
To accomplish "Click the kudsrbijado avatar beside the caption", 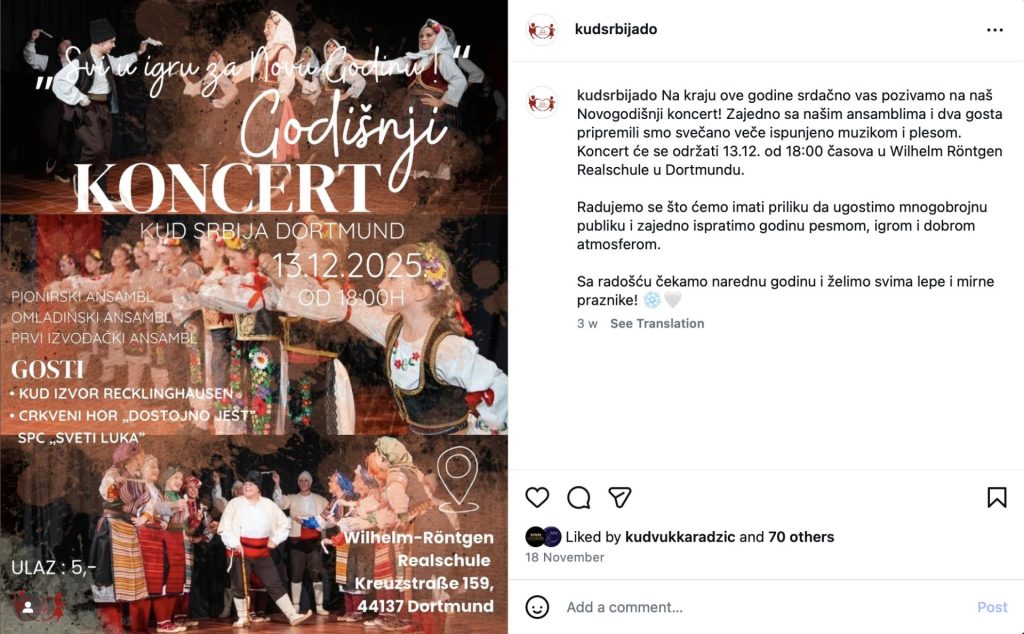I will click(542, 103).
